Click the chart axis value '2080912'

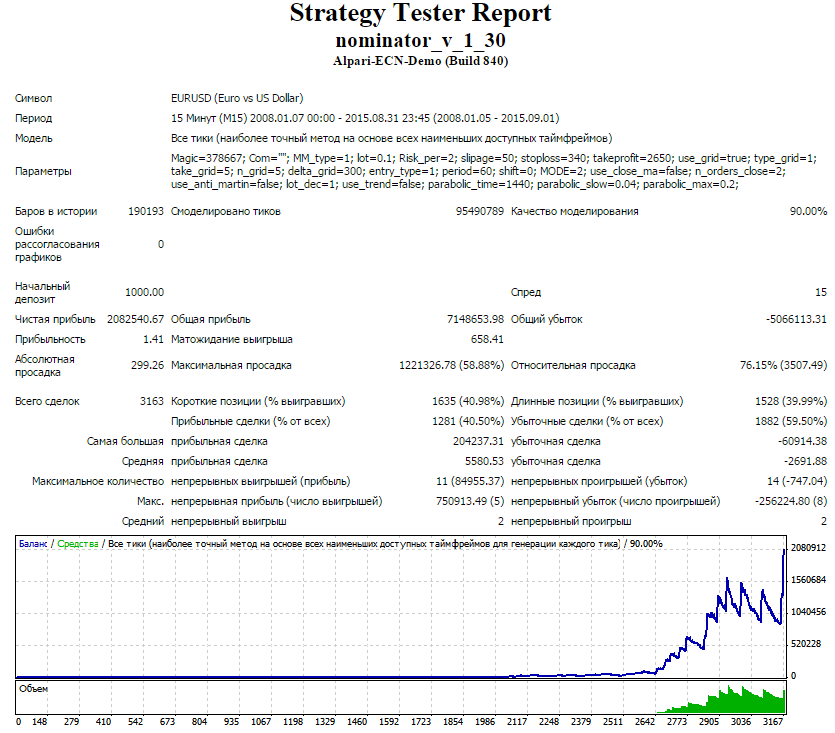(808, 548)
